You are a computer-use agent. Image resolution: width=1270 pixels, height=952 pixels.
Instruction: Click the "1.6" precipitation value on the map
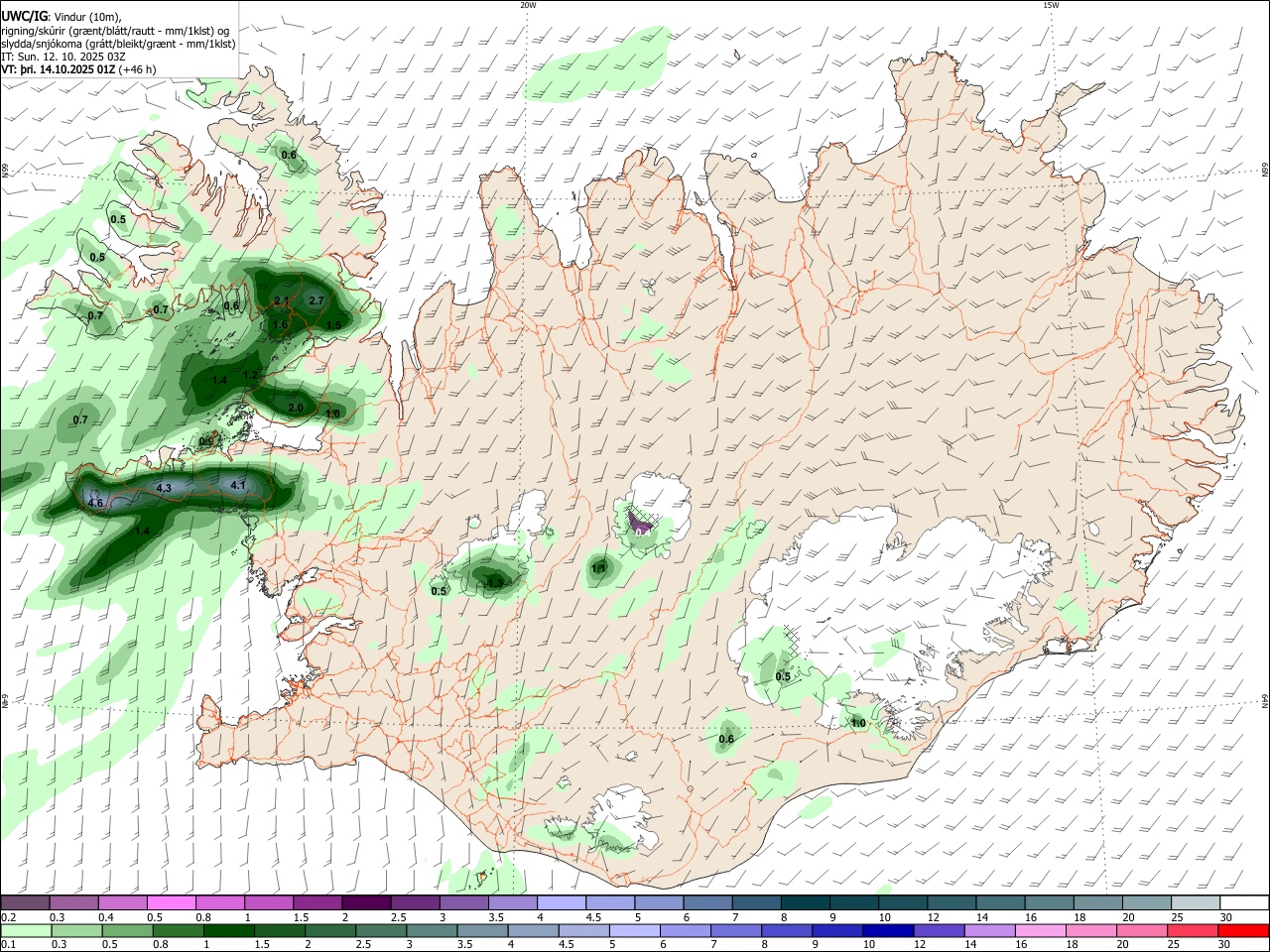point(280,324)
